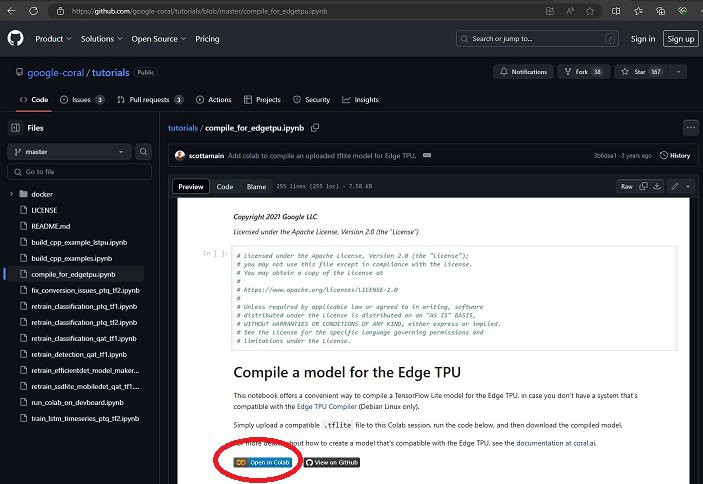Click View on GitHub badge
This screenshot has height=484, width=703.
pyautogui.click(x=332, y=462)
